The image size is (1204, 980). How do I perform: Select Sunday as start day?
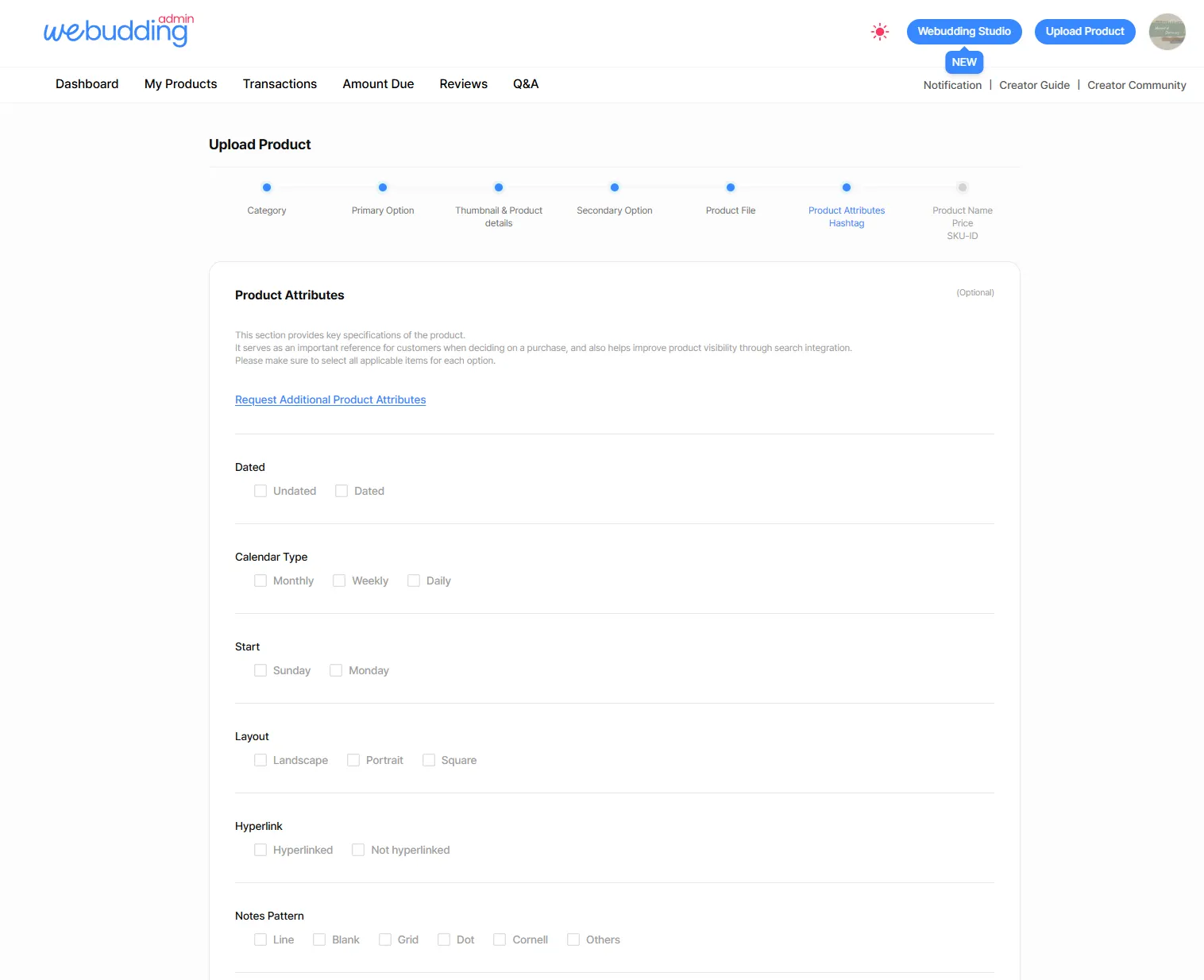point(260,670)
